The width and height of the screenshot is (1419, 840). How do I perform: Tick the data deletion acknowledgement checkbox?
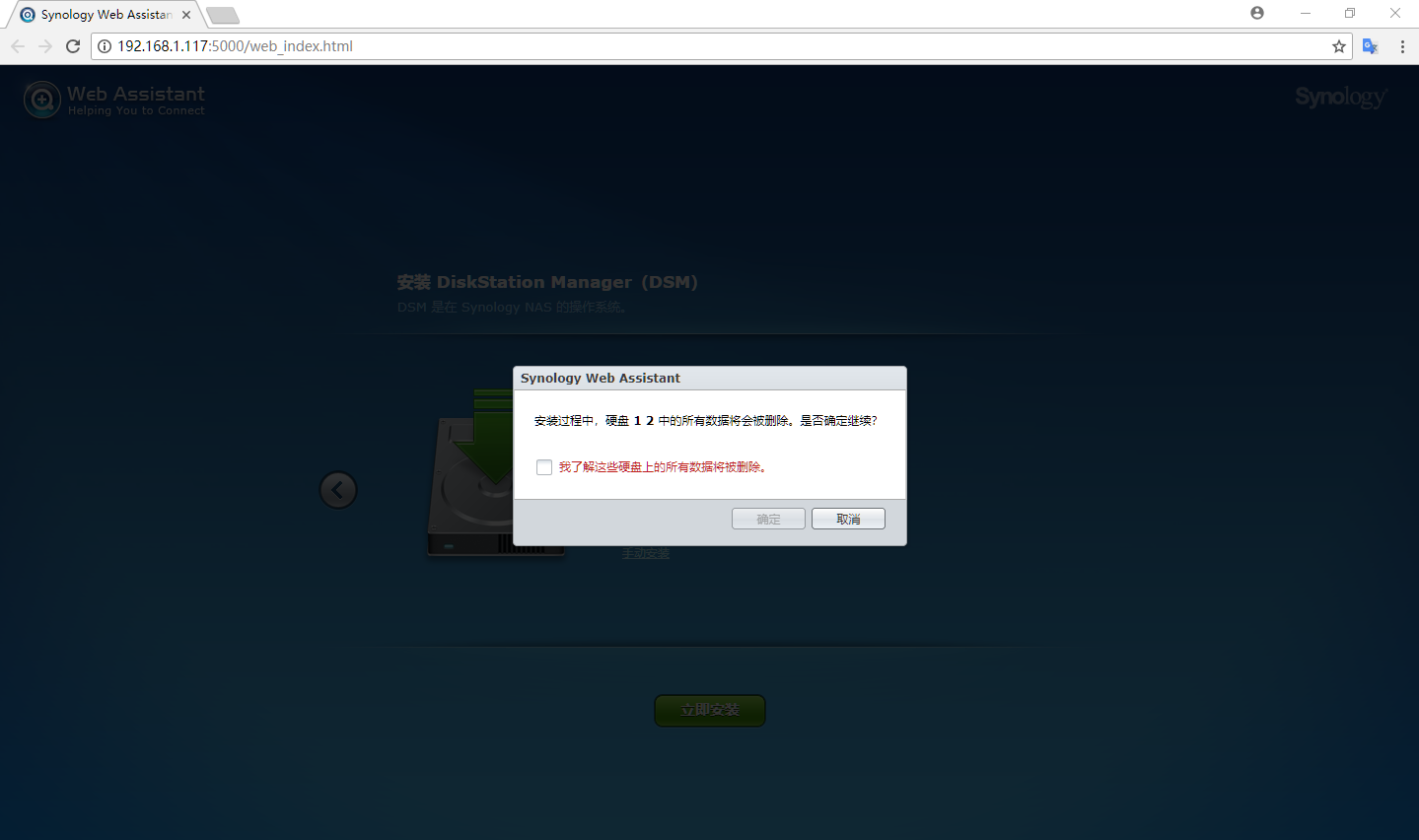(x=544, y=467)
